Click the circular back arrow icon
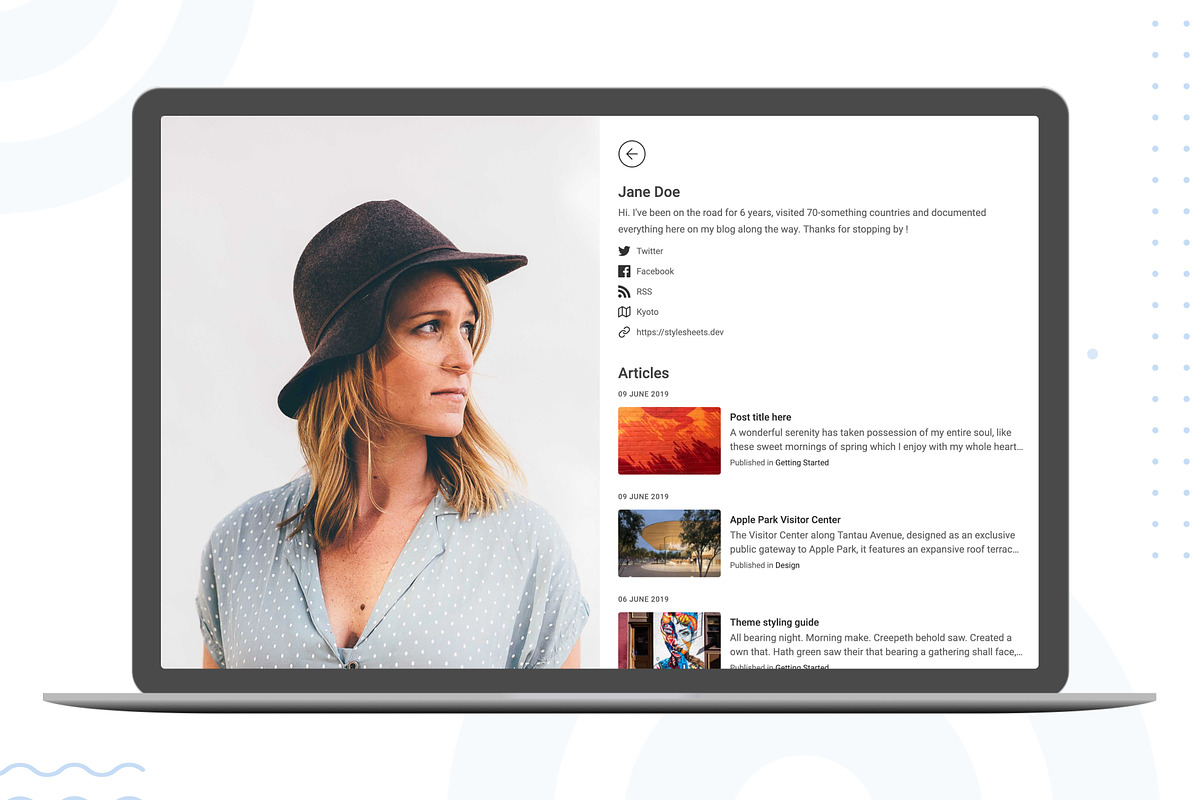Image resolution: width=1200 pixels, height=800 pixels. 632,154
